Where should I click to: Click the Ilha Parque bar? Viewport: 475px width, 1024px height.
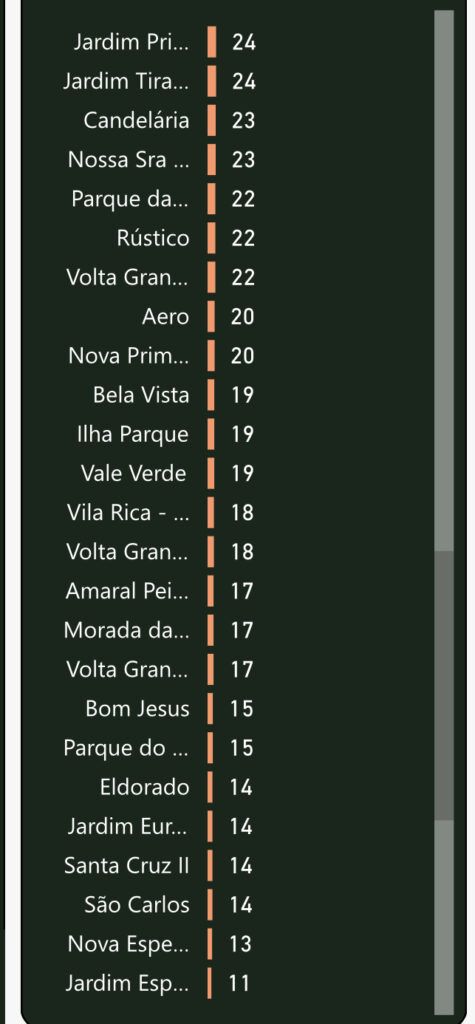click(x=211, y=434)
